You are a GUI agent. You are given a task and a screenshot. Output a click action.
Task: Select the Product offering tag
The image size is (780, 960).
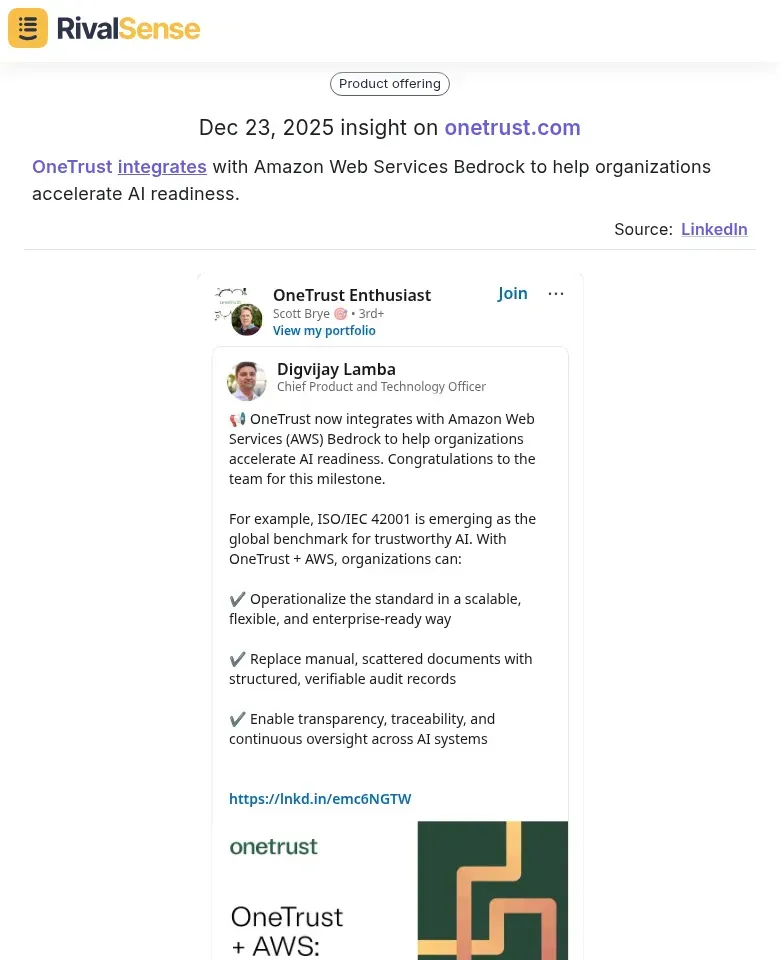[x=389, y=84]
